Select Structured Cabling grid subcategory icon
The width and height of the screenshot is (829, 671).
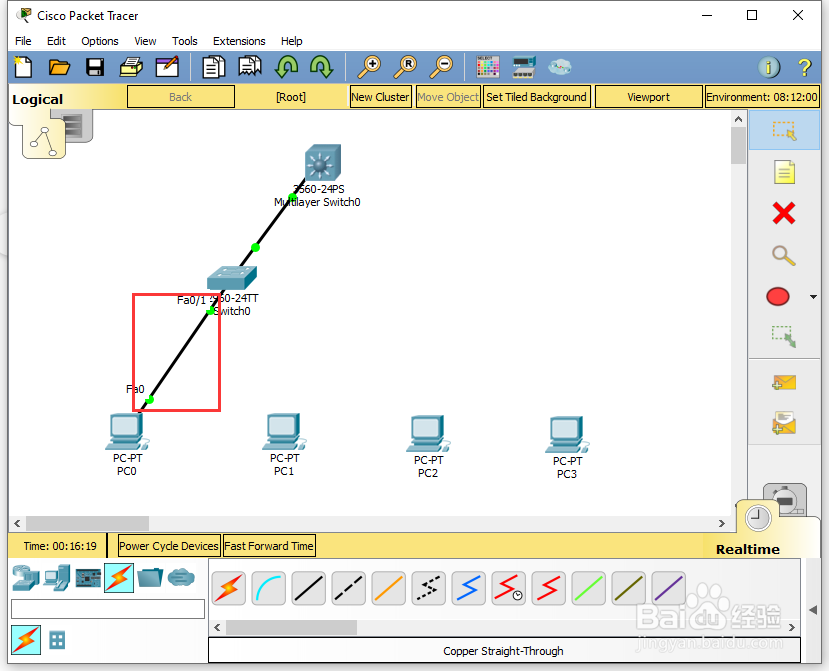point(57,640)
